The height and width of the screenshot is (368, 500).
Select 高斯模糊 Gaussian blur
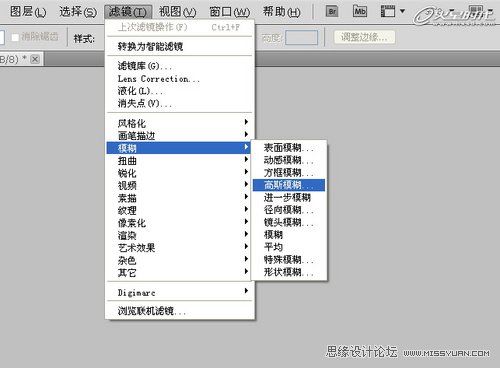tap(289, 185)
